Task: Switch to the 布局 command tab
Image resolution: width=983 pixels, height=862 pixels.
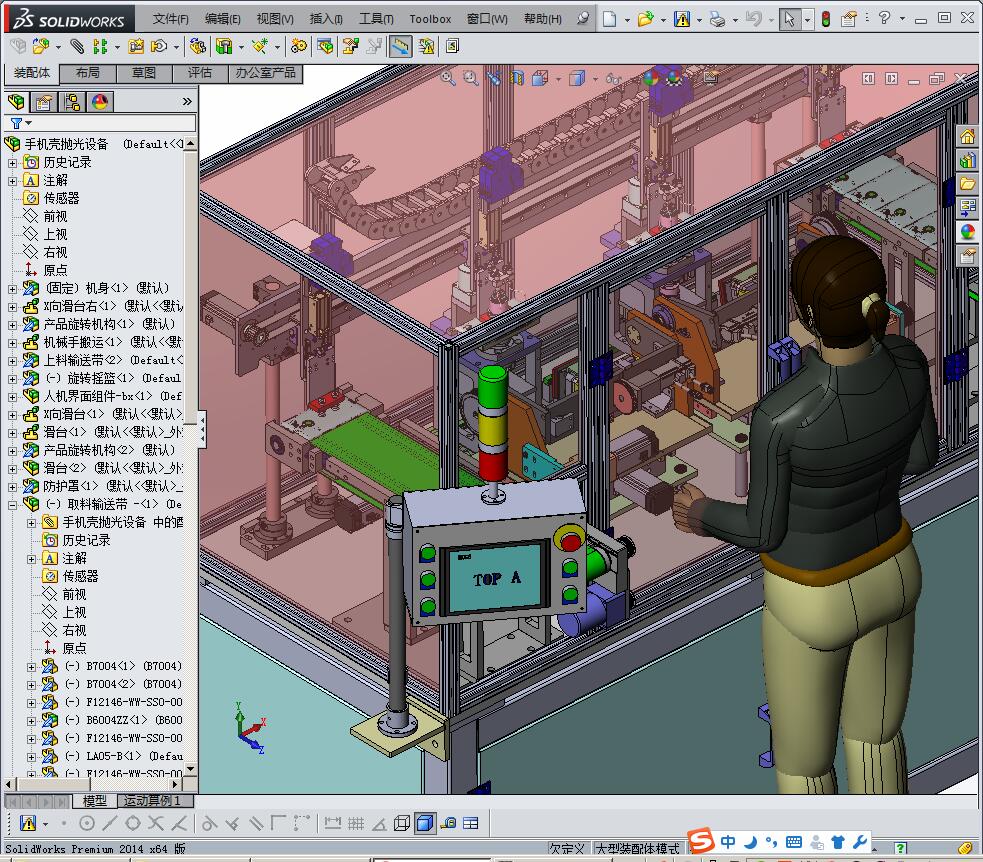Action: (x=88, y=73)
